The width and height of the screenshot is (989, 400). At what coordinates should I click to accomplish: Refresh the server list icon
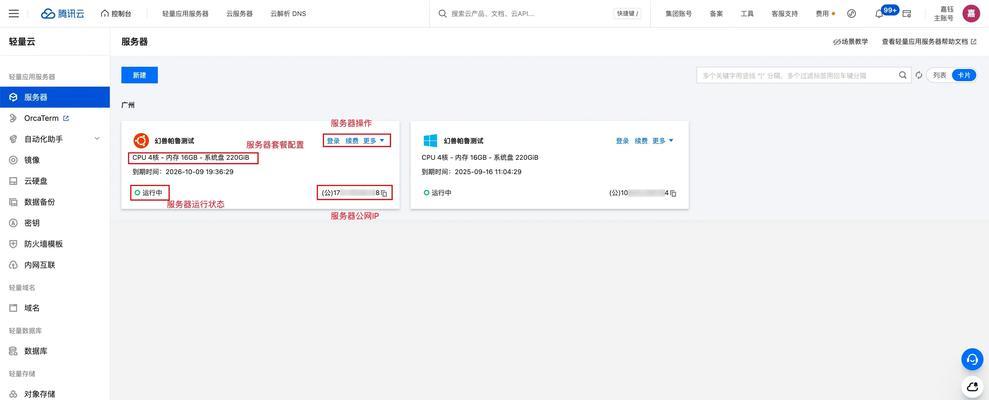pos(919,75)
